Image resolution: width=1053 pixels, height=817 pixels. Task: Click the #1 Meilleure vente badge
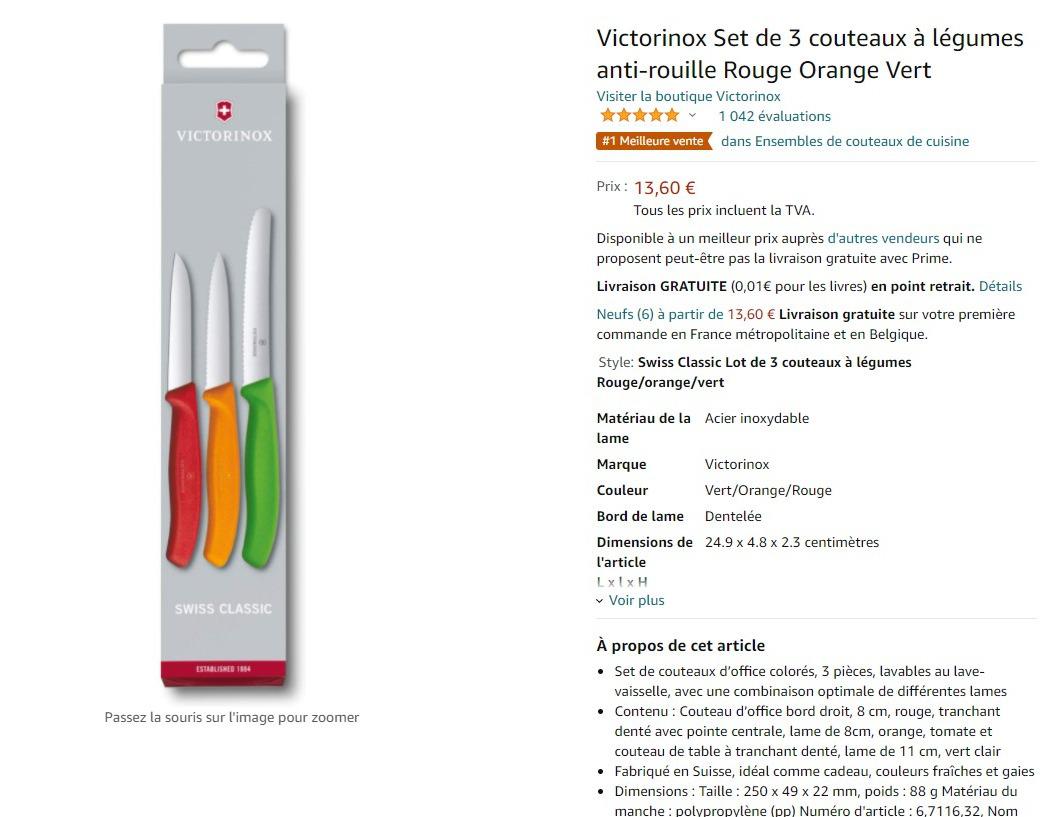click(653, 141)
